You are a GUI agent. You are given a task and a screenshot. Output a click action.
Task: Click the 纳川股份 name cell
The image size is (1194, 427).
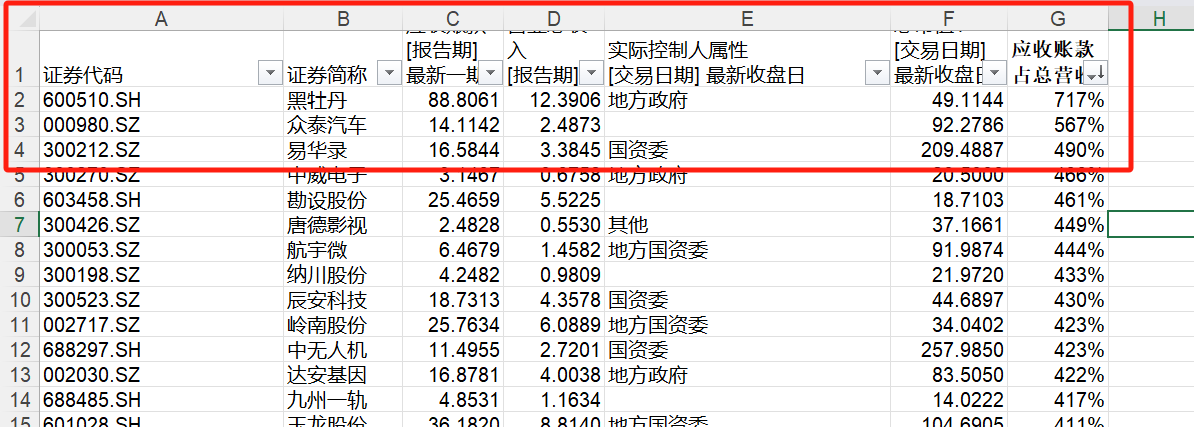(343, 276)
